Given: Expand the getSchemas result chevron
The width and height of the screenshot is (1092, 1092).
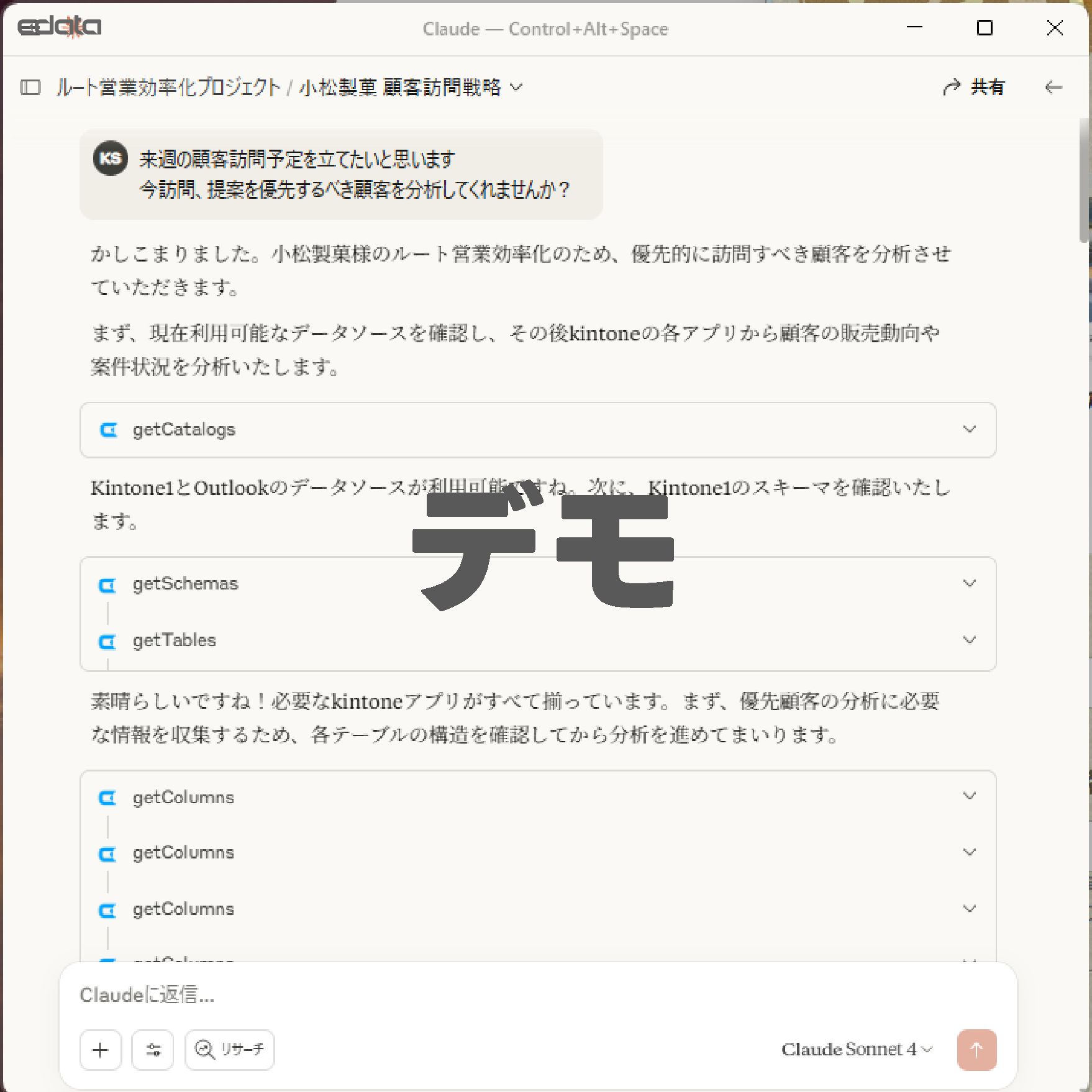Looking at the screenshot, I should click(x=969, y=583).
